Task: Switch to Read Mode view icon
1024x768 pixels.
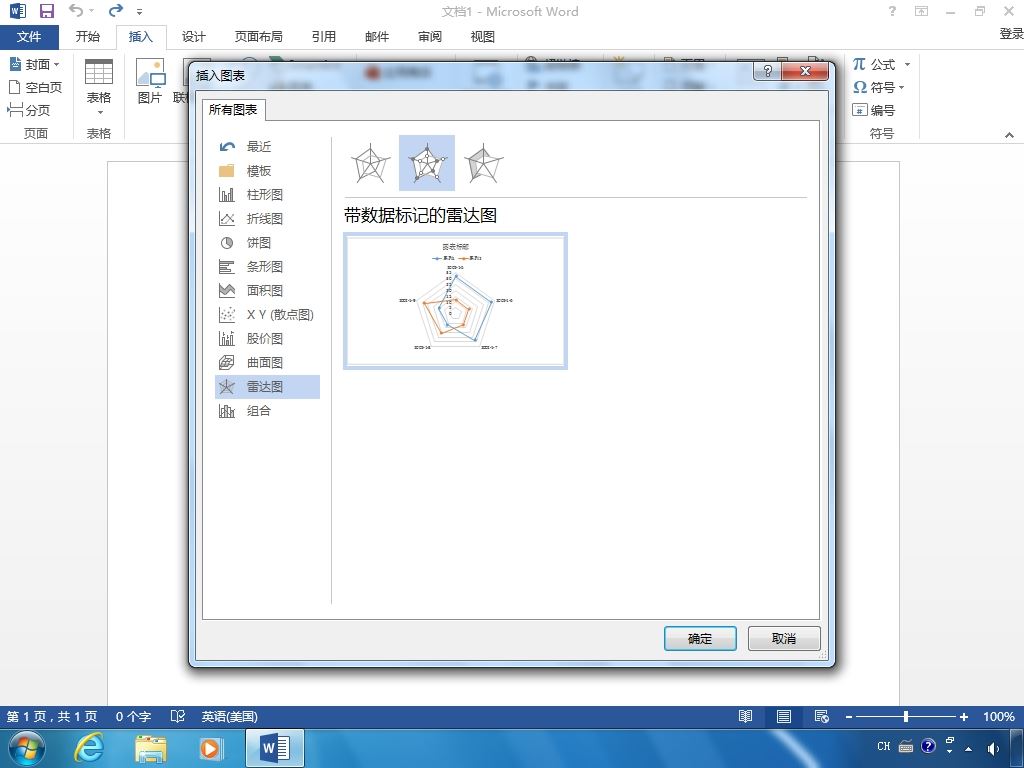Action: [x=745, y=716]
